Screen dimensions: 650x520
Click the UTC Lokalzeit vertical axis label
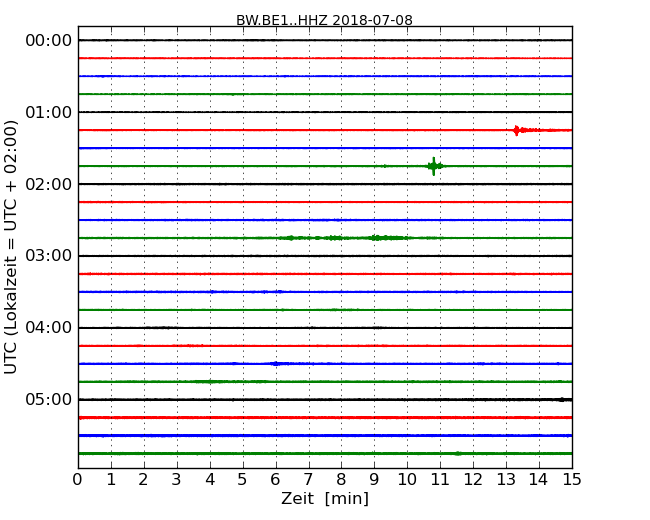pos(11,247)
